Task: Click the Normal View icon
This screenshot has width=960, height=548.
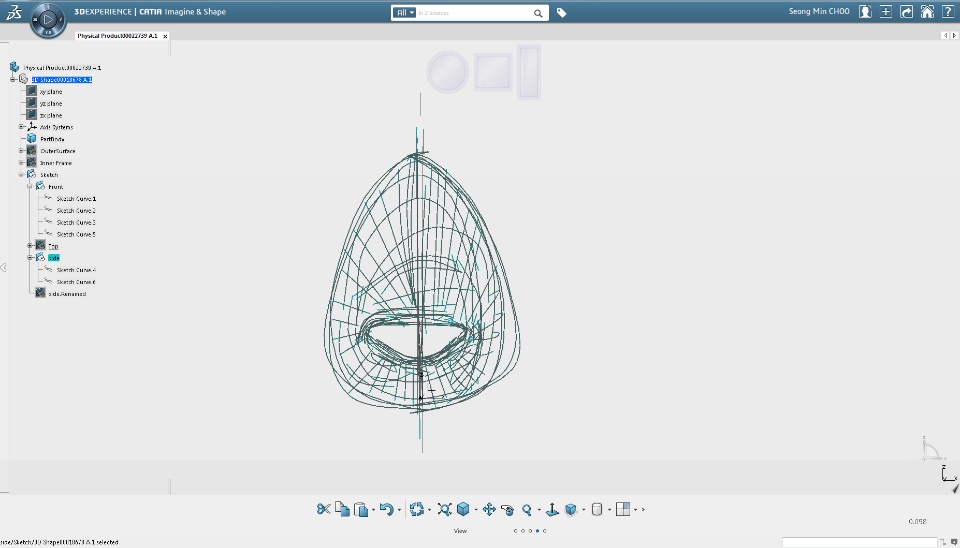Action: pos(552,509)
